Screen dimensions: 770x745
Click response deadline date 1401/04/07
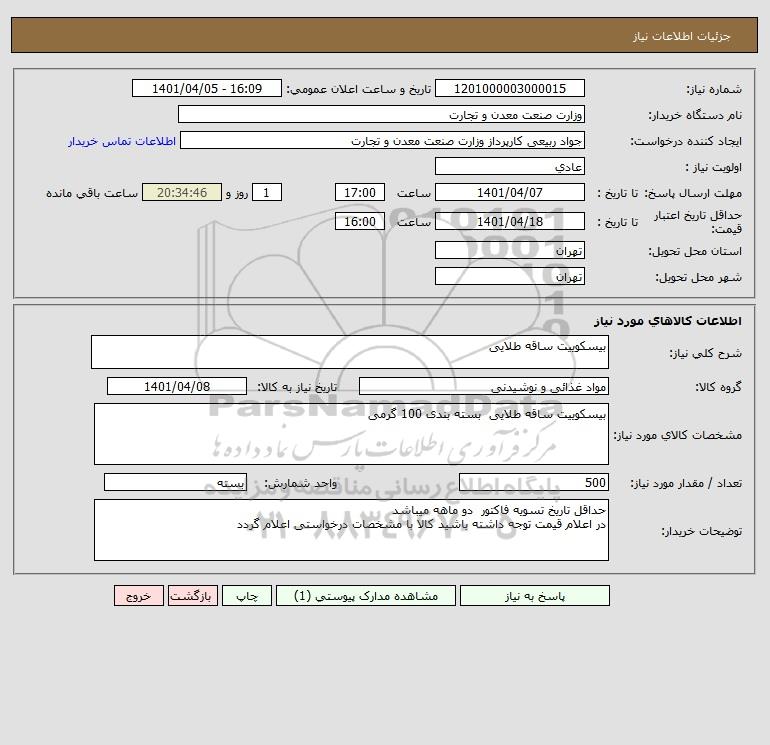(510, 193)
